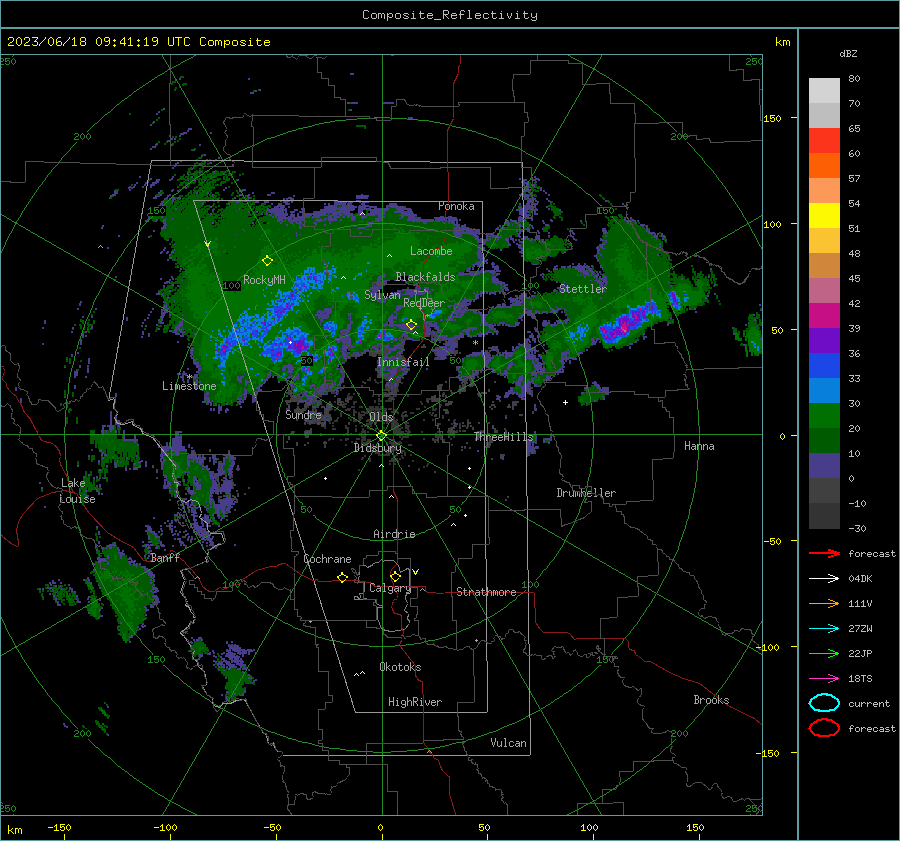900x841 pixels.
Task: Click the white 04DK arrow icon
Action: (824, 579)
